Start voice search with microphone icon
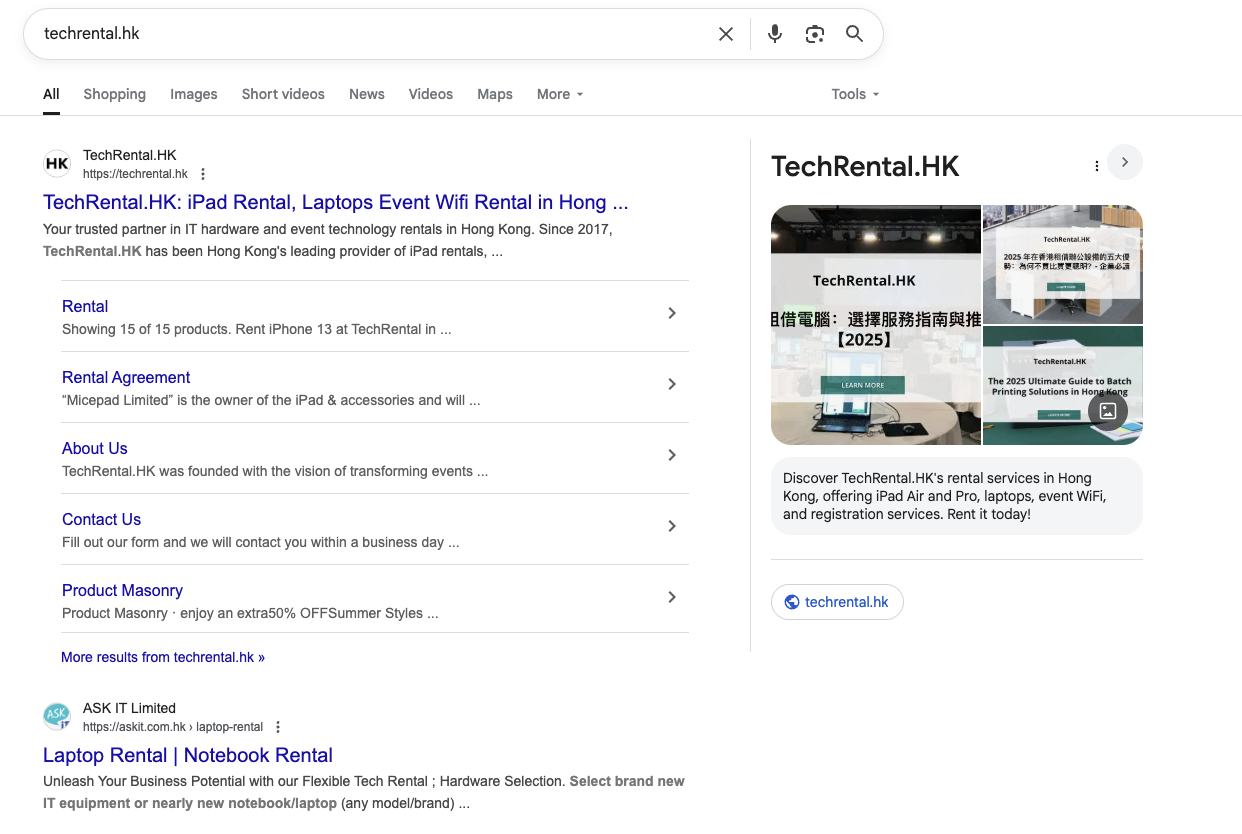 [774, 34]
